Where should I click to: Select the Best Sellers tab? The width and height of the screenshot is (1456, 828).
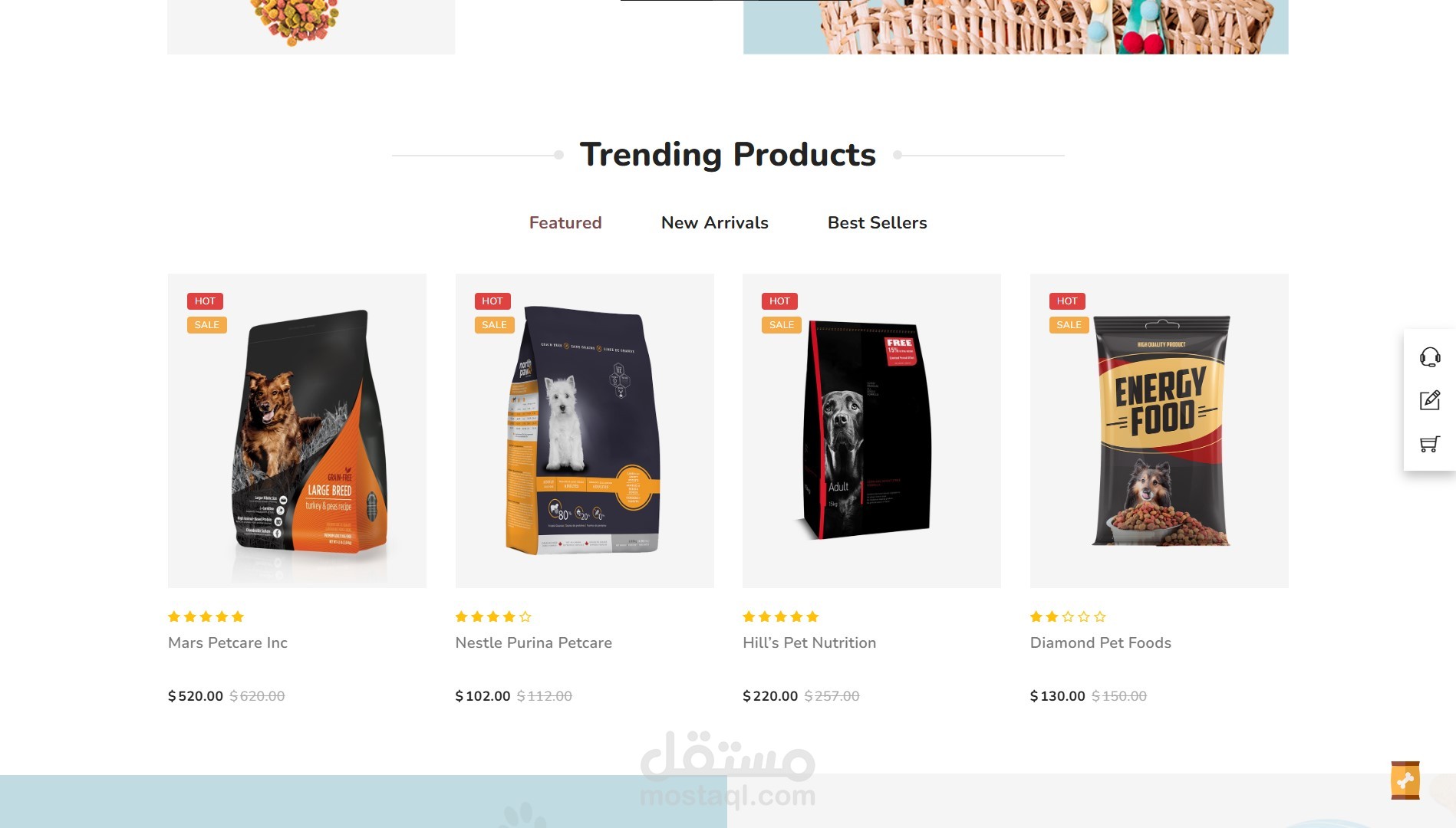878,223
